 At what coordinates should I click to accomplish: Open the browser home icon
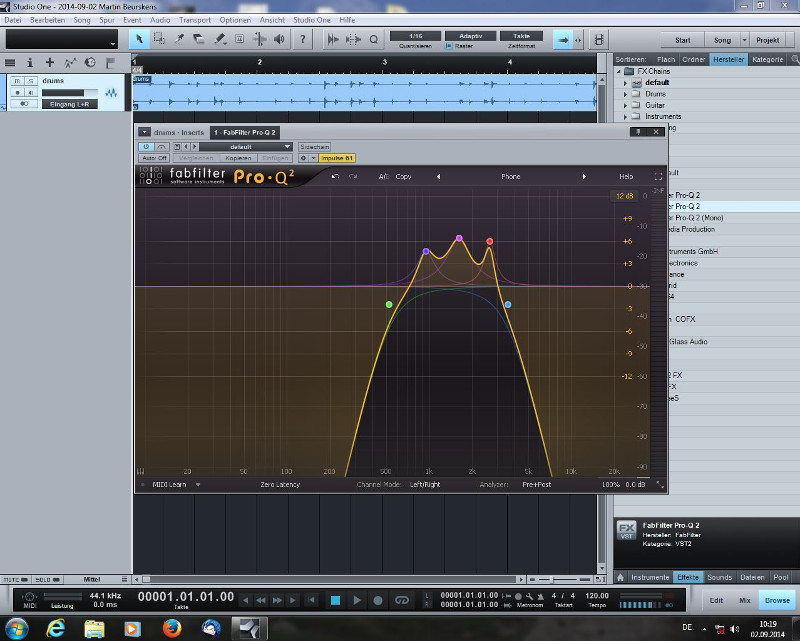620,577
